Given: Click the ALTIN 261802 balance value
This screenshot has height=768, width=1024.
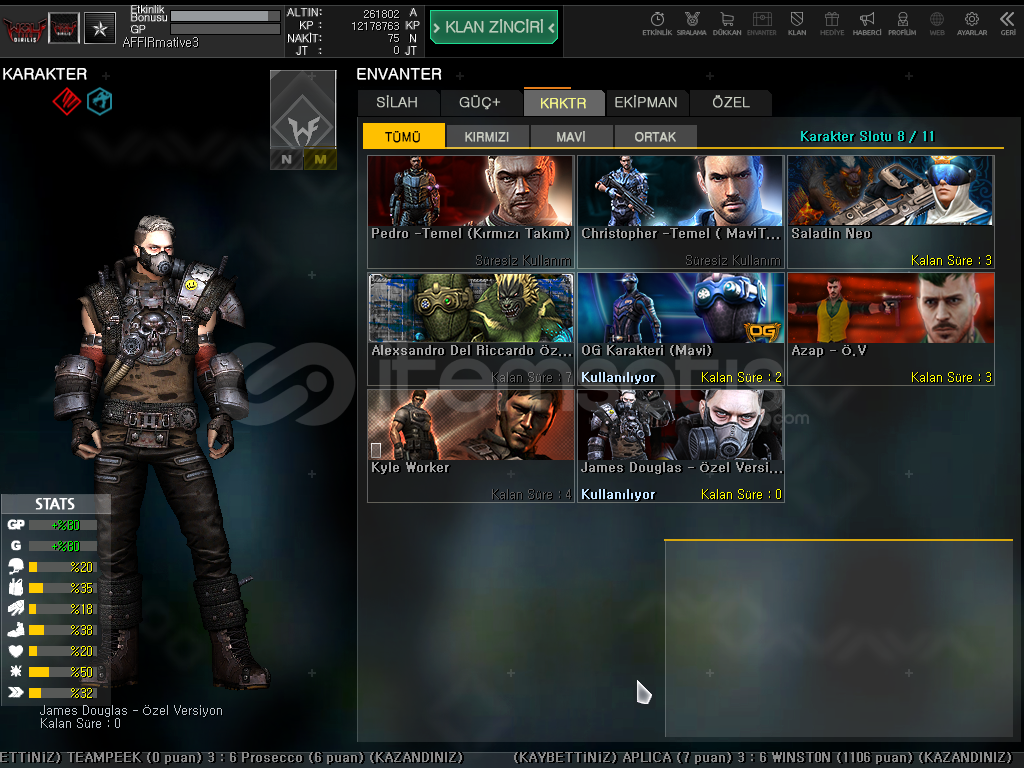Looking at the screenshot, I should pos(381,14).
